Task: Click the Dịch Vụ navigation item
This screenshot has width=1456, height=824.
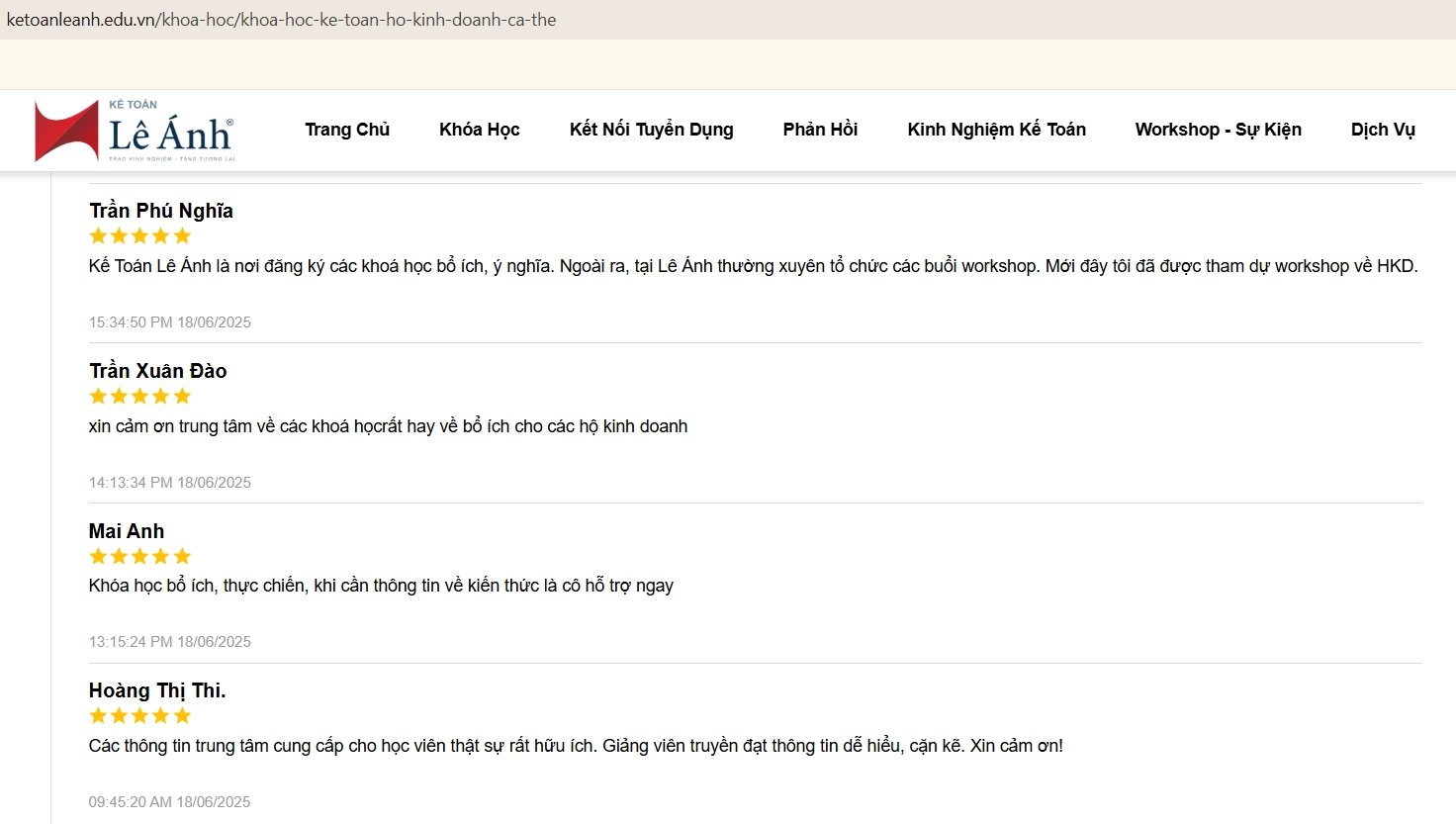Action: coord(1382,130)
